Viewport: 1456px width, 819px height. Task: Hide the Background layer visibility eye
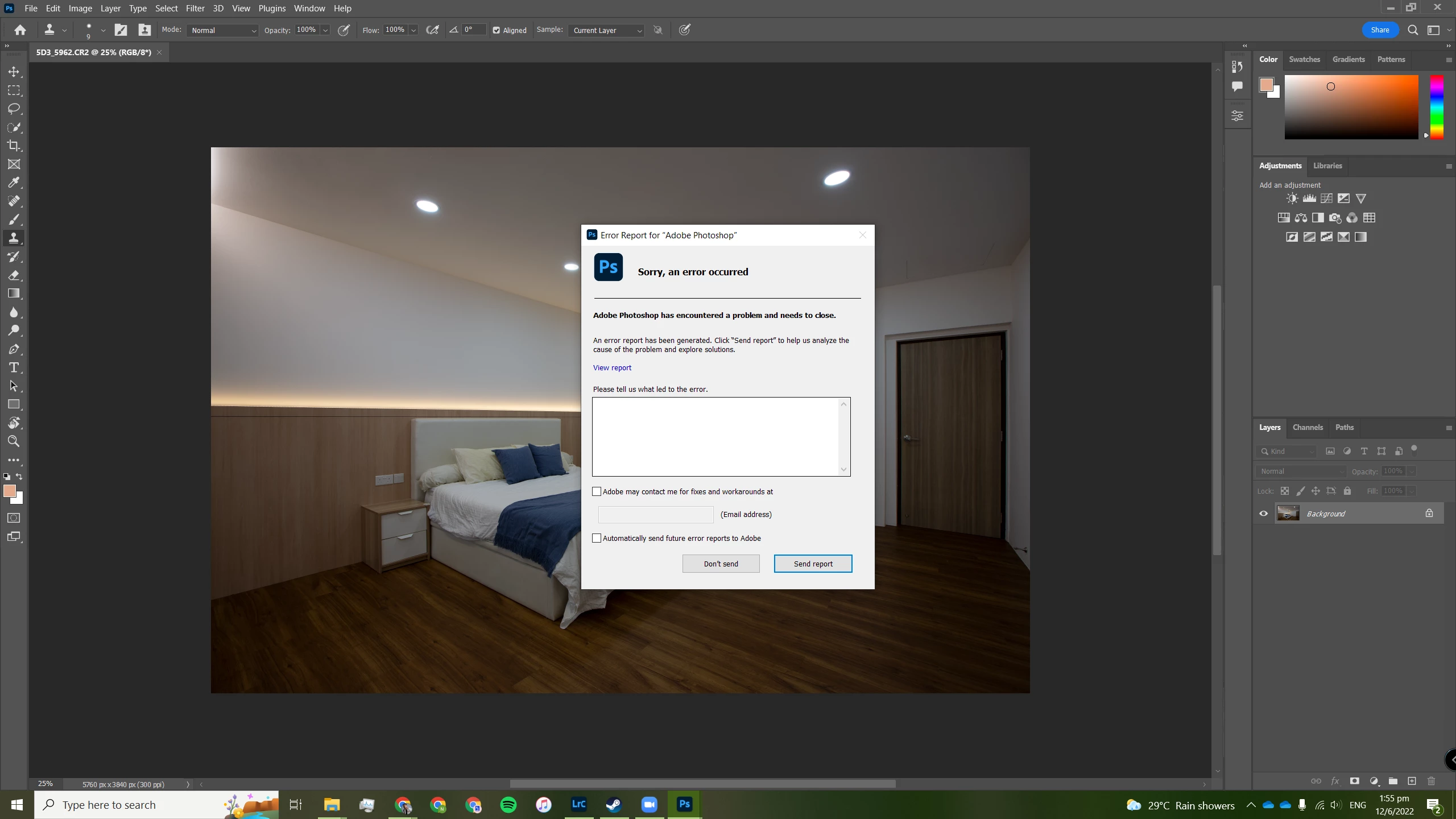pos(1264,514)
